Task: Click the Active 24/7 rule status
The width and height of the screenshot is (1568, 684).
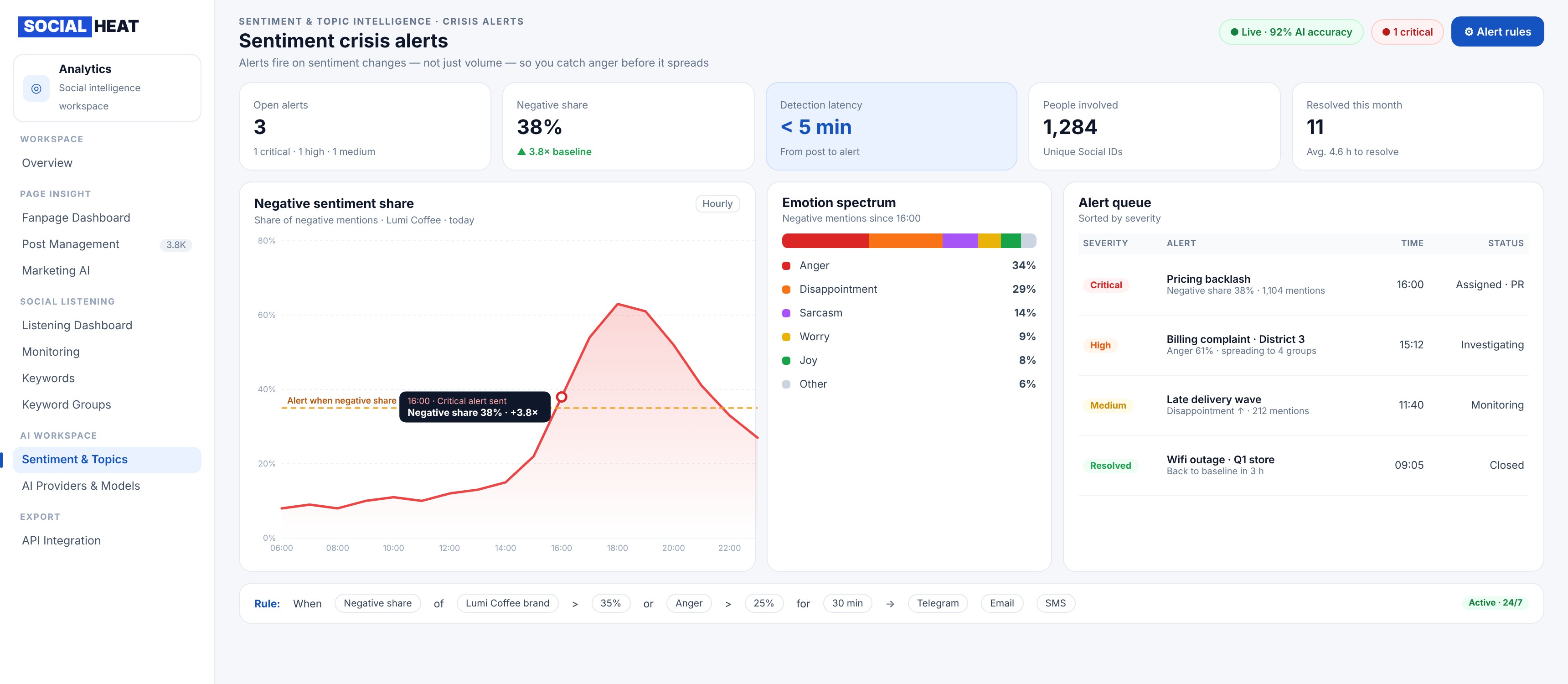Action: click(x=1495, y=602)
